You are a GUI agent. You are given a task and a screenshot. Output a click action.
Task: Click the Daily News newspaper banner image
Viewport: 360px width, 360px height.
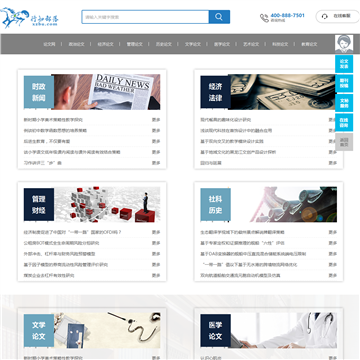(x=107, y=92)
